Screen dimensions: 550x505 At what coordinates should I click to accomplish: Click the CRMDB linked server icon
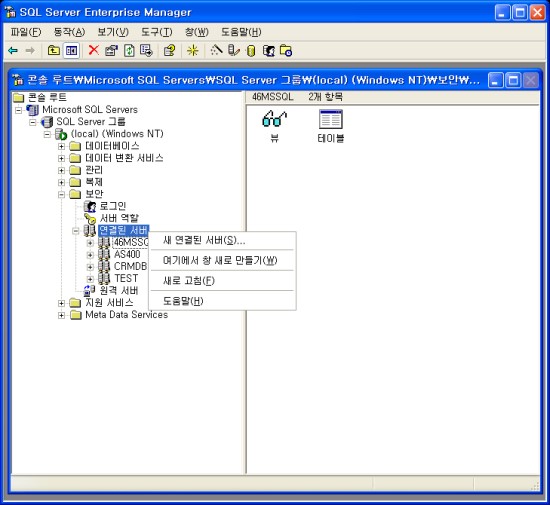point(104,267)
